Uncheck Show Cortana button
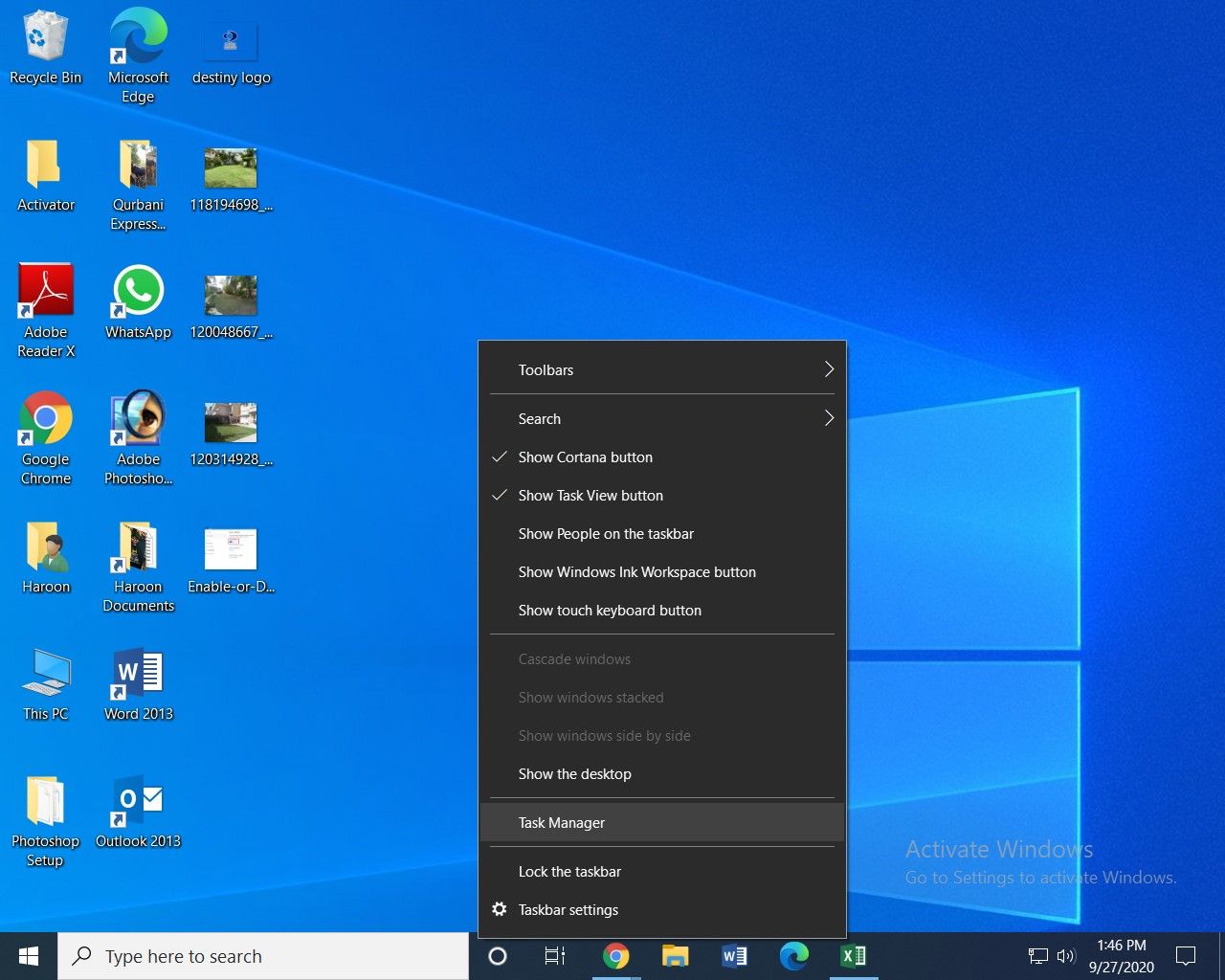 click(662, 457)
